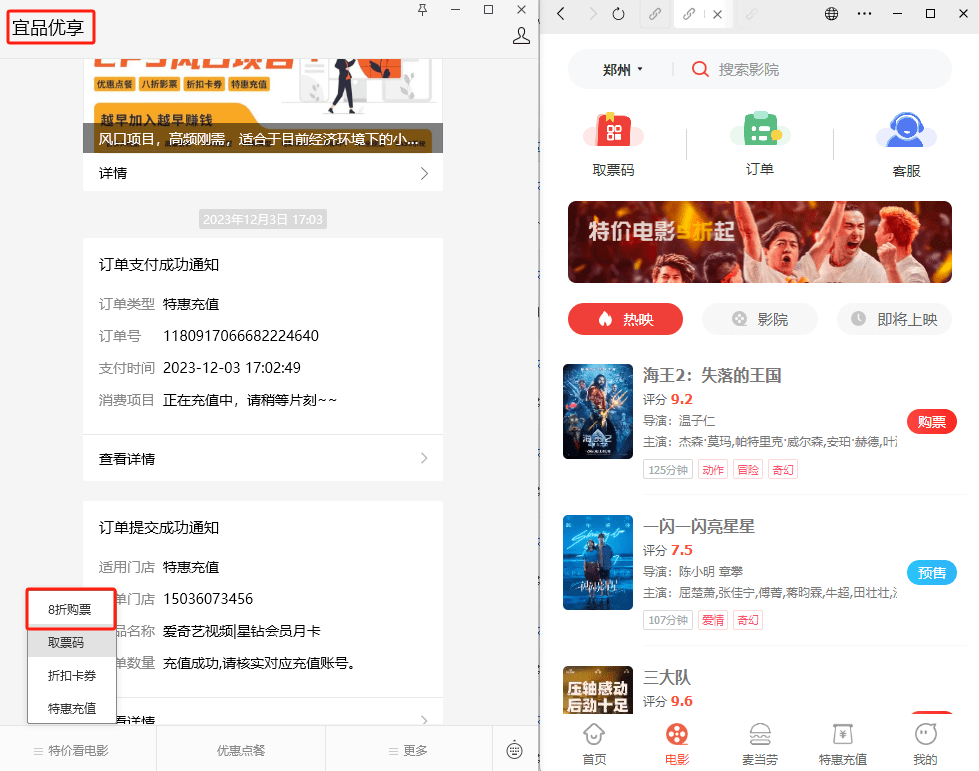Image resolution: width=979 pixels, height=771 pixels.
Task: Open the 取票码 ticket code icon
Action: click(613, 129)
